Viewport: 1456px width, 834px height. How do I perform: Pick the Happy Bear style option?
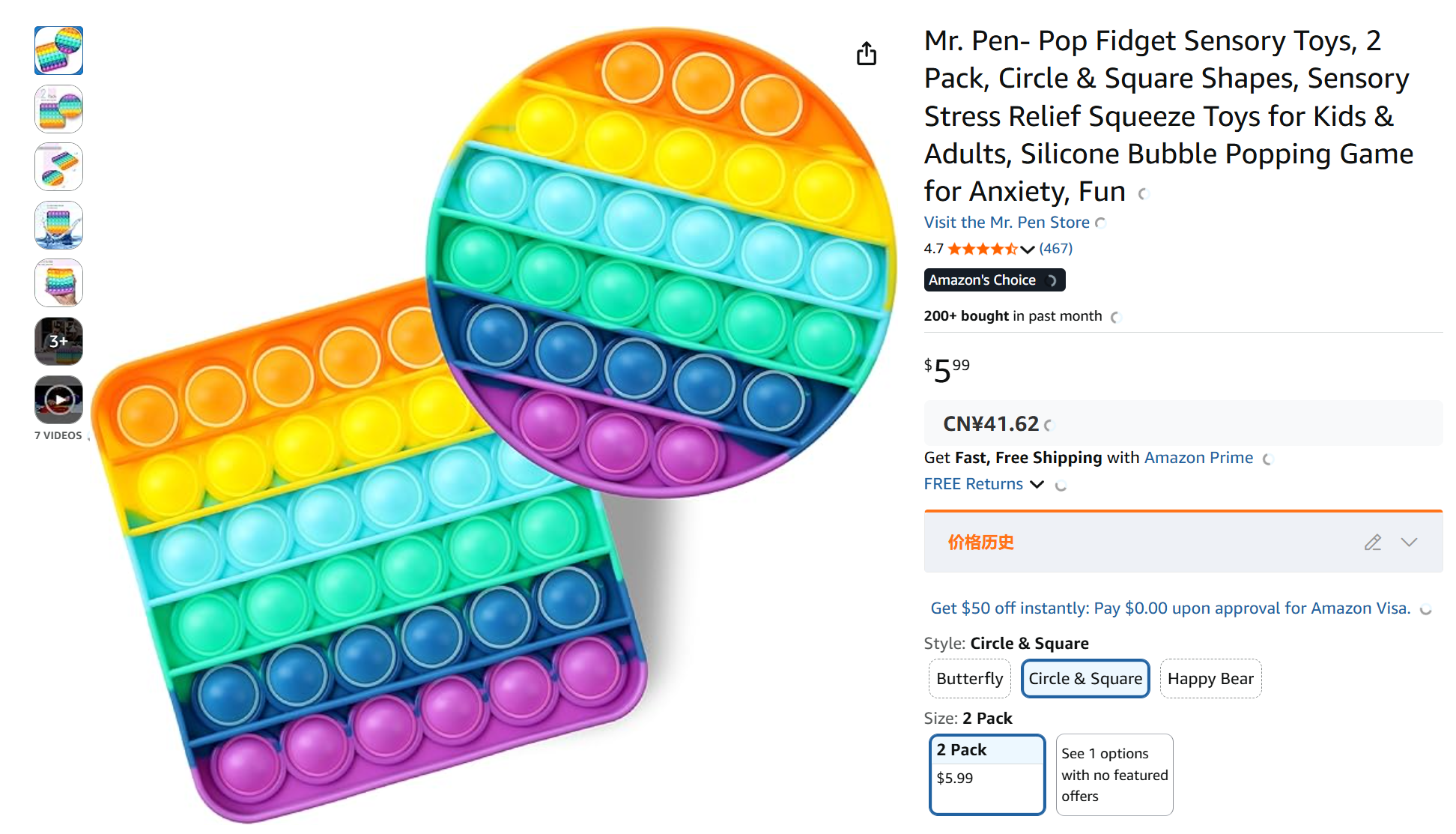pos(1210,679)
